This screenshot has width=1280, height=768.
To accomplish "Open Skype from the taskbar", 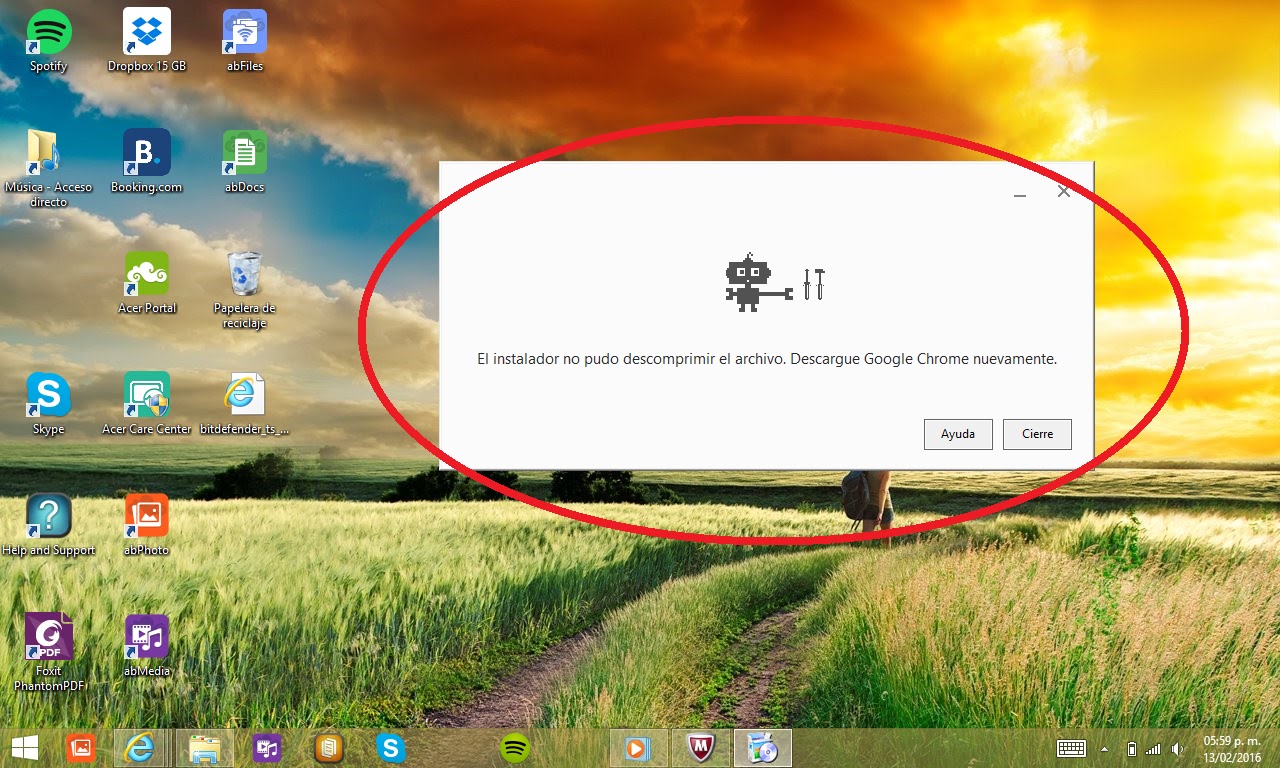I will [x=390, y=748].
